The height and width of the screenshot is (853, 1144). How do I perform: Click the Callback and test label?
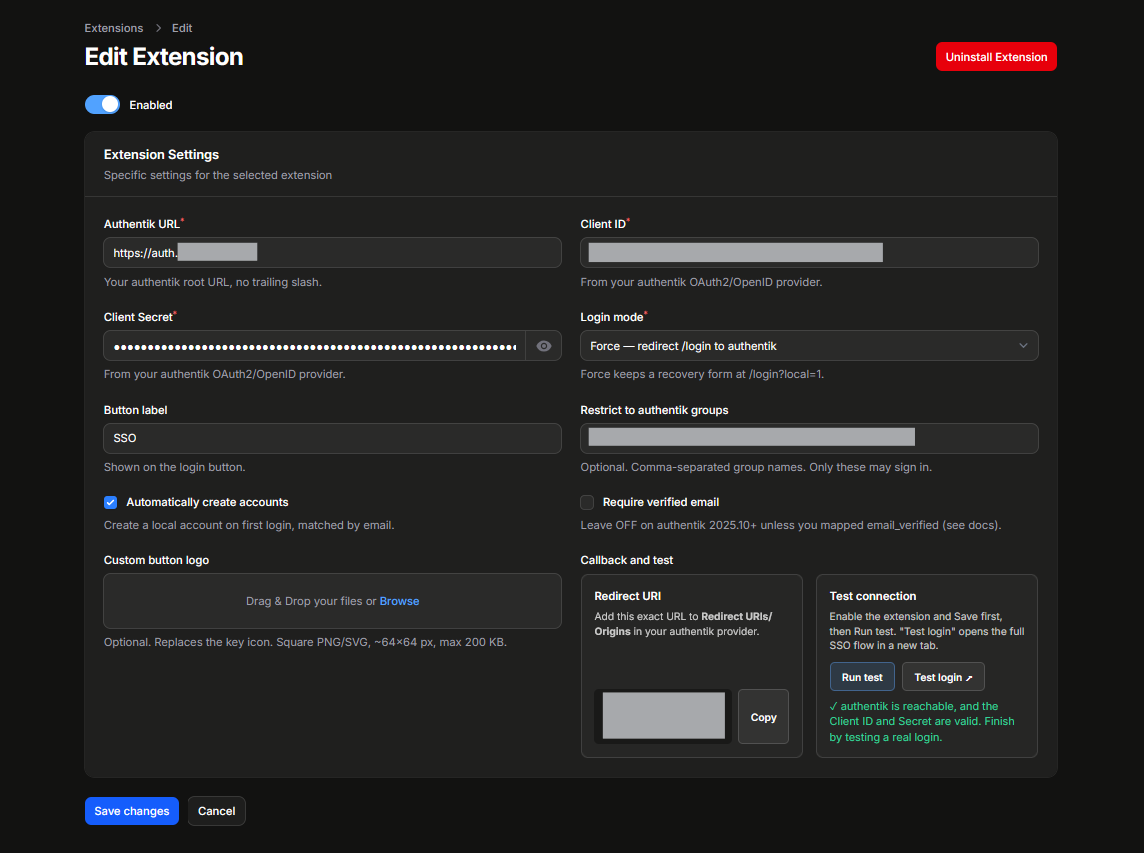tap(627, 560)
